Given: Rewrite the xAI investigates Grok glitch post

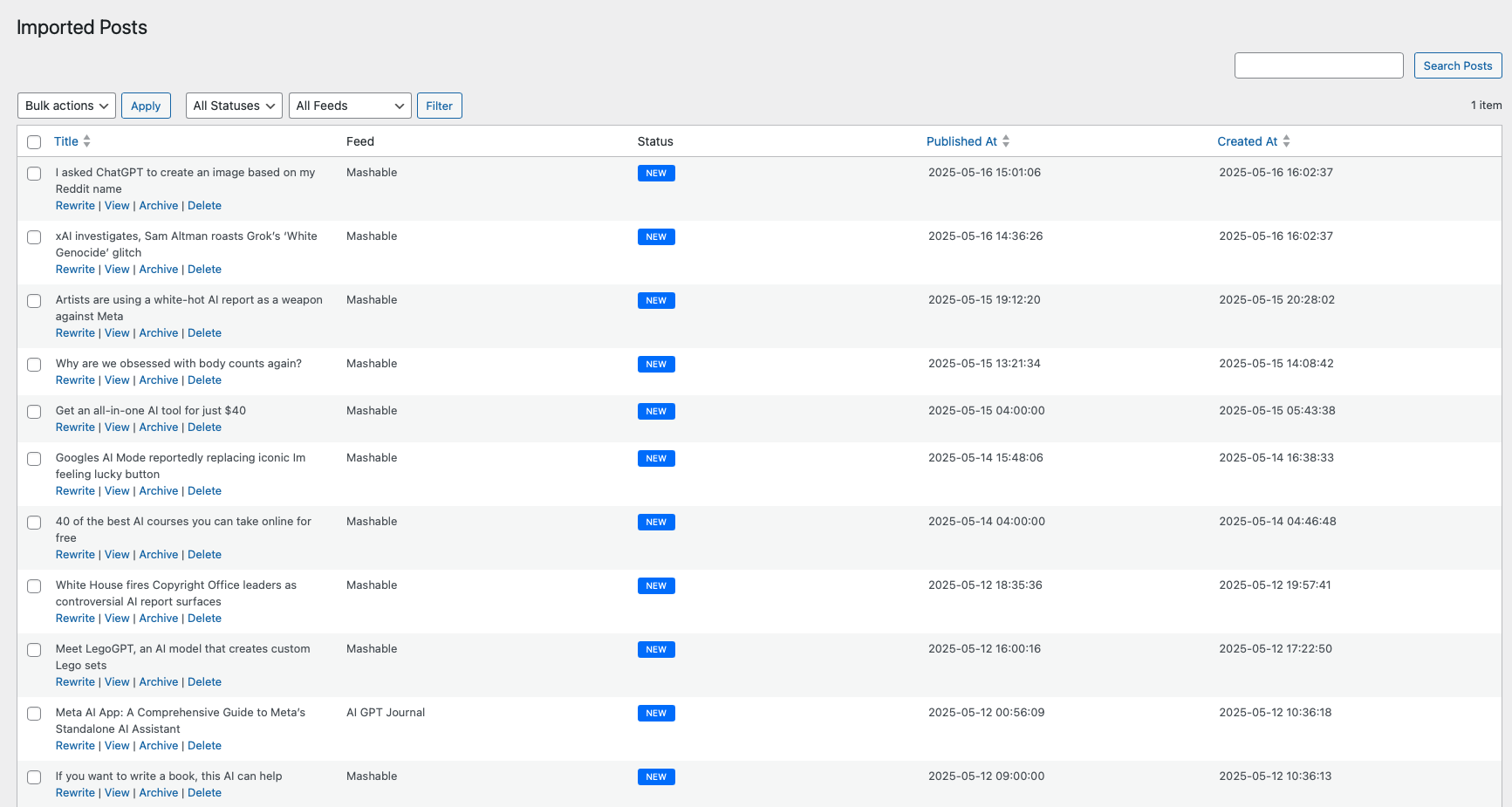Looking at the screenshot, I should click(75, 270).
